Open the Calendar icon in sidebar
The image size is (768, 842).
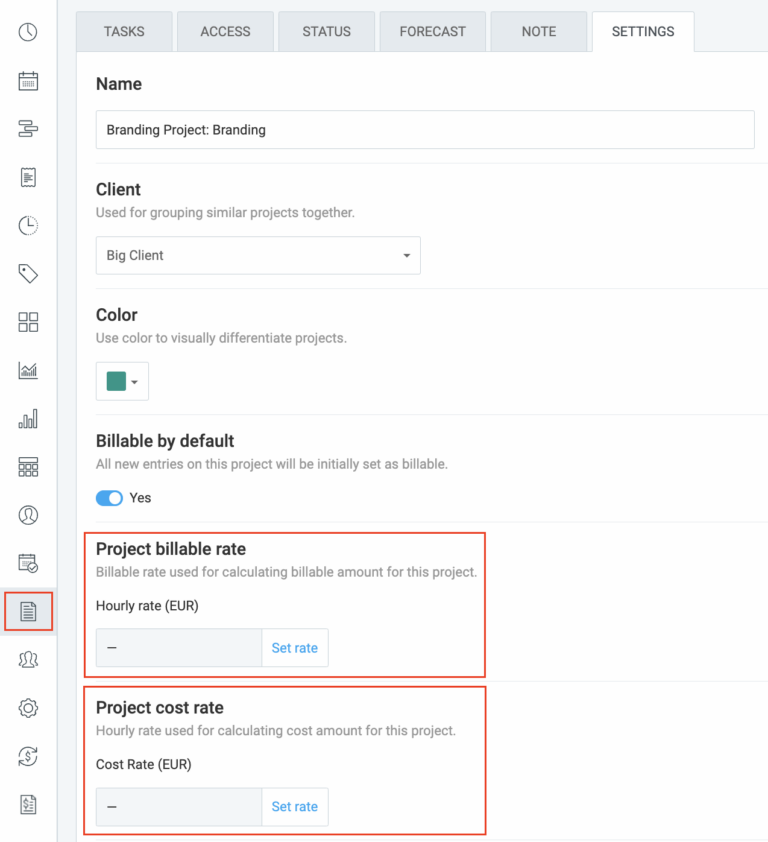[28, 81]
